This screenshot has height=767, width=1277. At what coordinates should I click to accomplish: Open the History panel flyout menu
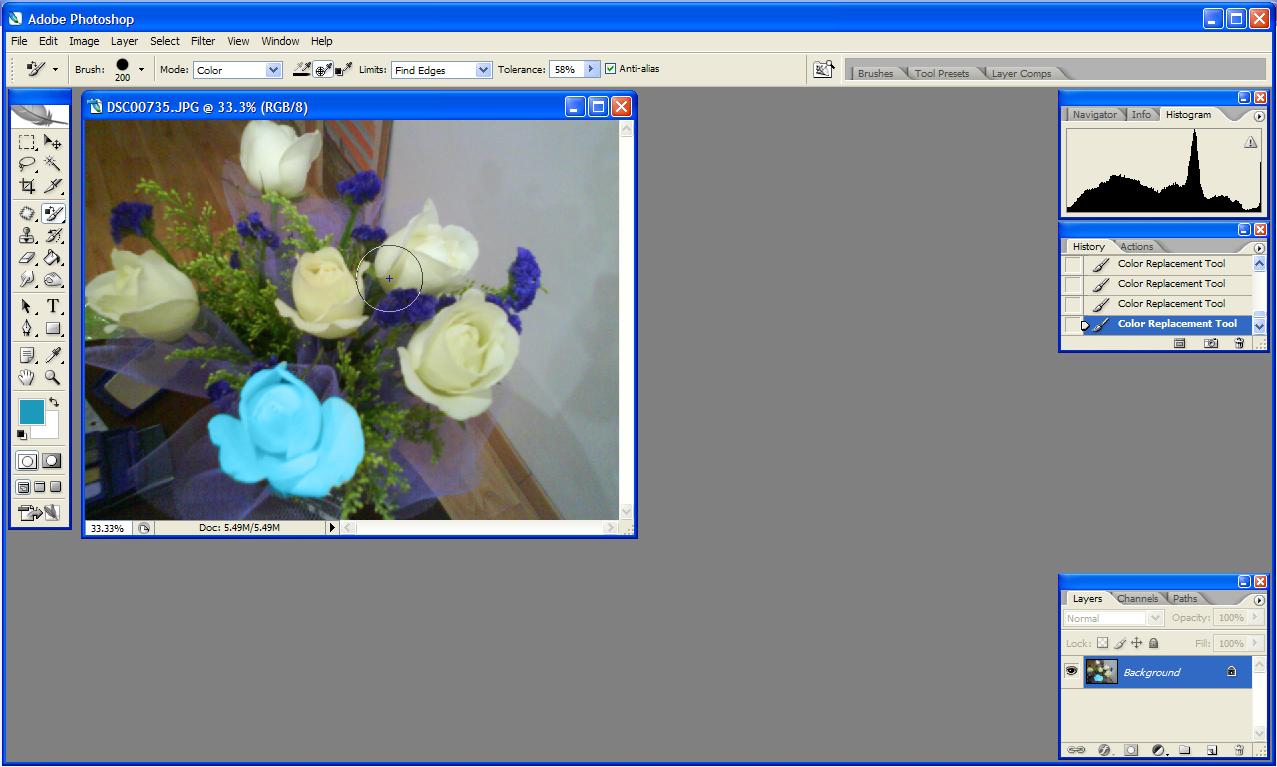click(1259, 248)
